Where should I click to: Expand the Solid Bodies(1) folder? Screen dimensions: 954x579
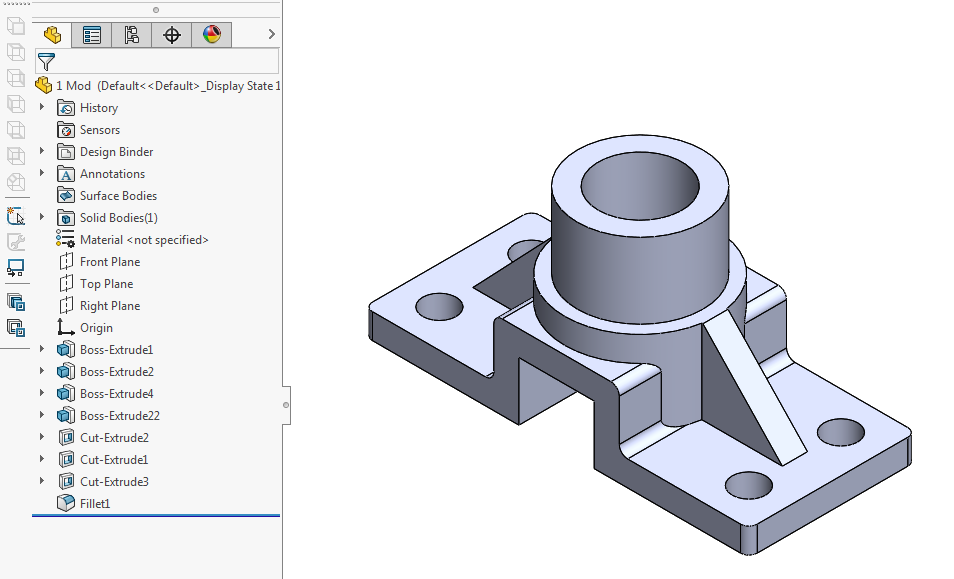[40, 217]
